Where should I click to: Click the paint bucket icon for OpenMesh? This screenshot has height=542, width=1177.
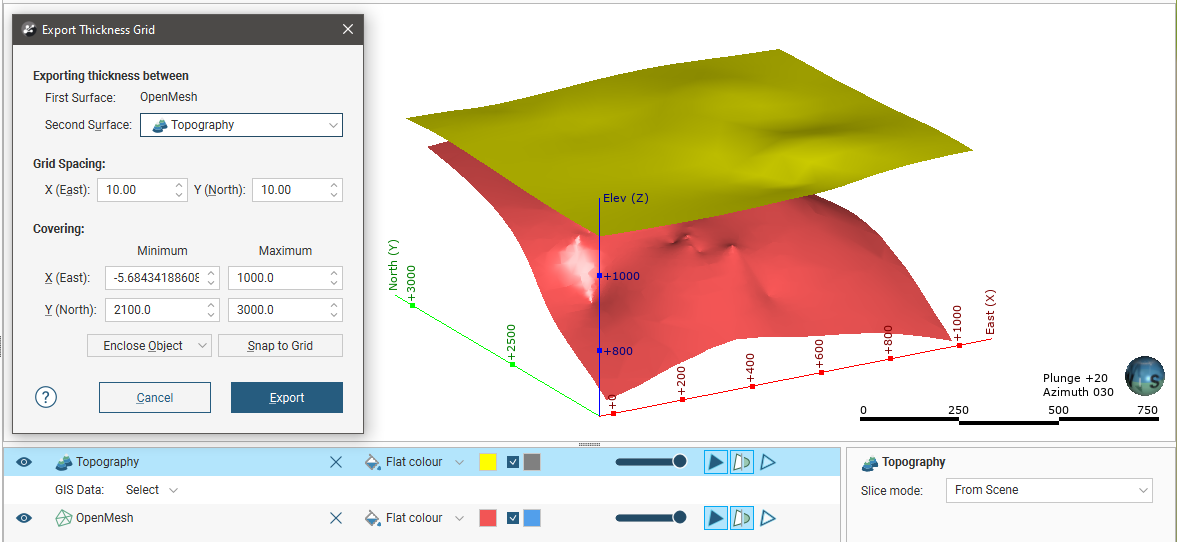click(x=372, y=518)
